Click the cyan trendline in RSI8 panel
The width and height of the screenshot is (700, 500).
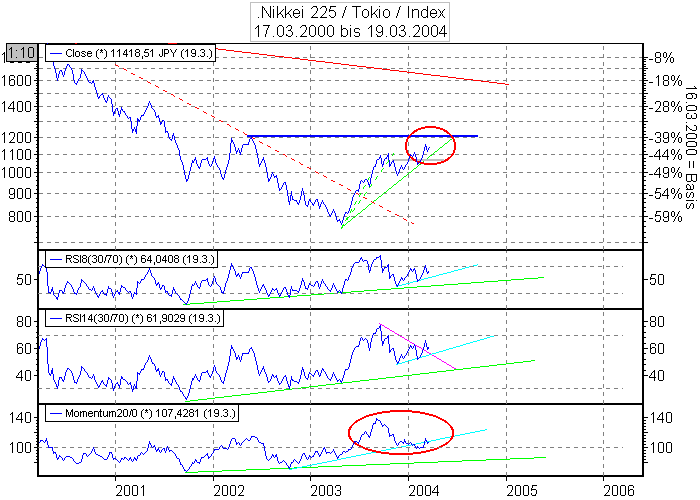438,275
